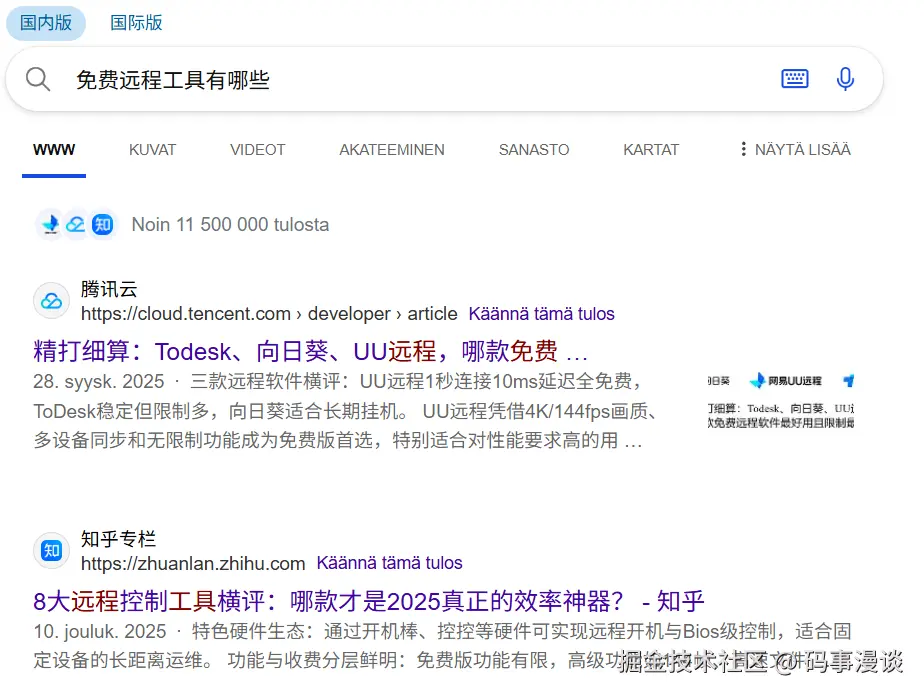Switch to 国际版 version
Image resolution: width=924 pixels, height=696 pixels.
point(136,23)
